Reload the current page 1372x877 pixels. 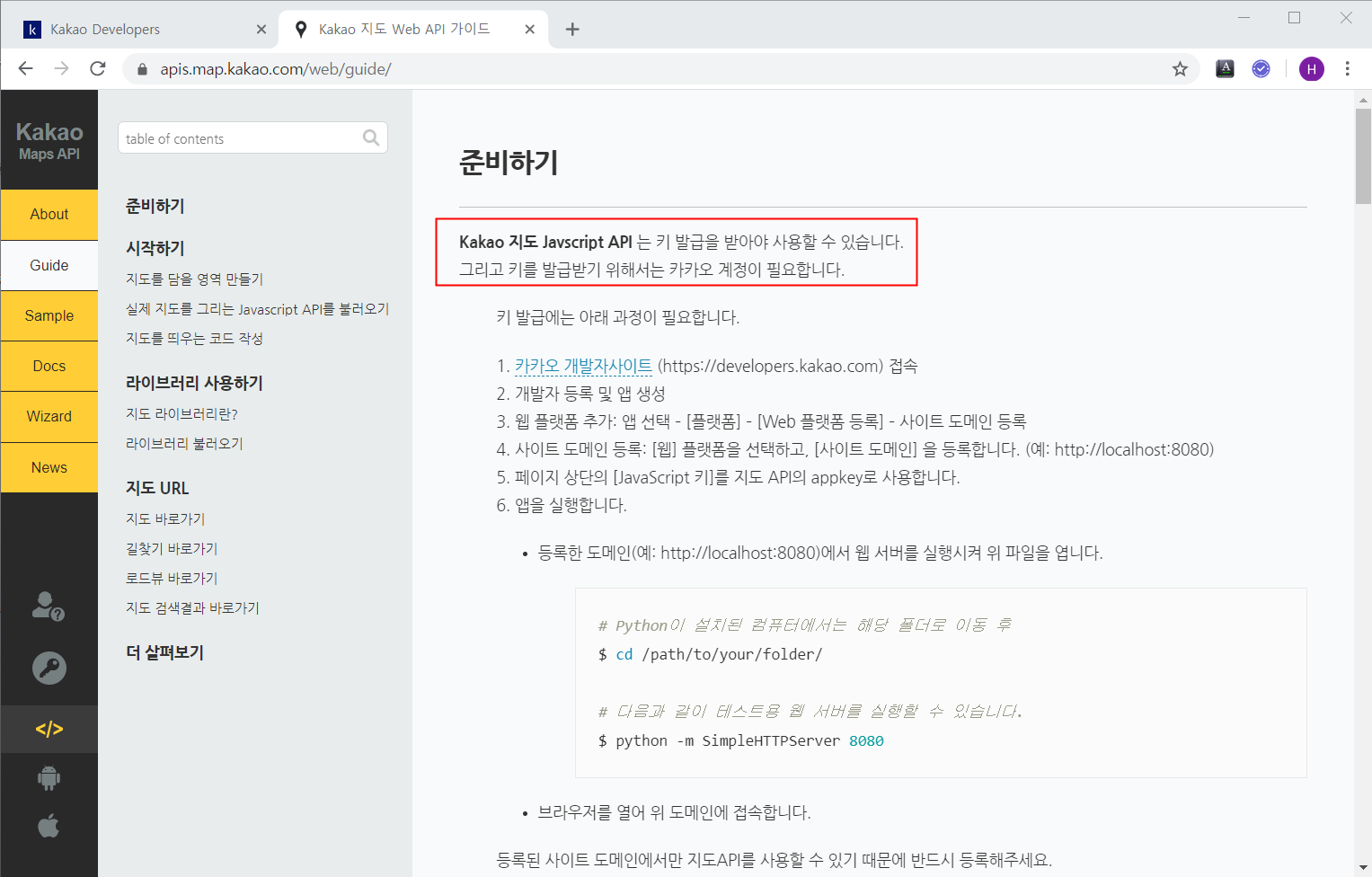tap(98, 69)
